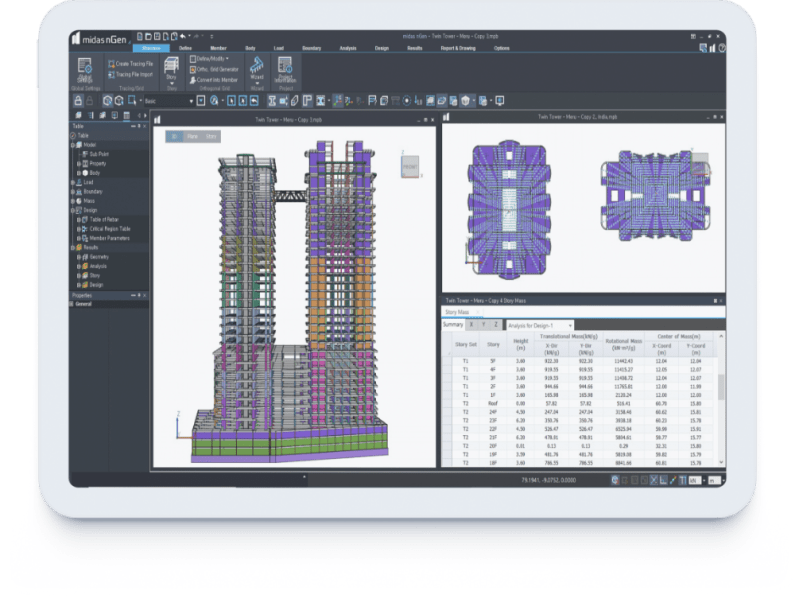Screen dimensions: 799x599
Task: Click the zoom magnifier icon in toolbar
Action: pyautogui.click(x=215, y=101)
